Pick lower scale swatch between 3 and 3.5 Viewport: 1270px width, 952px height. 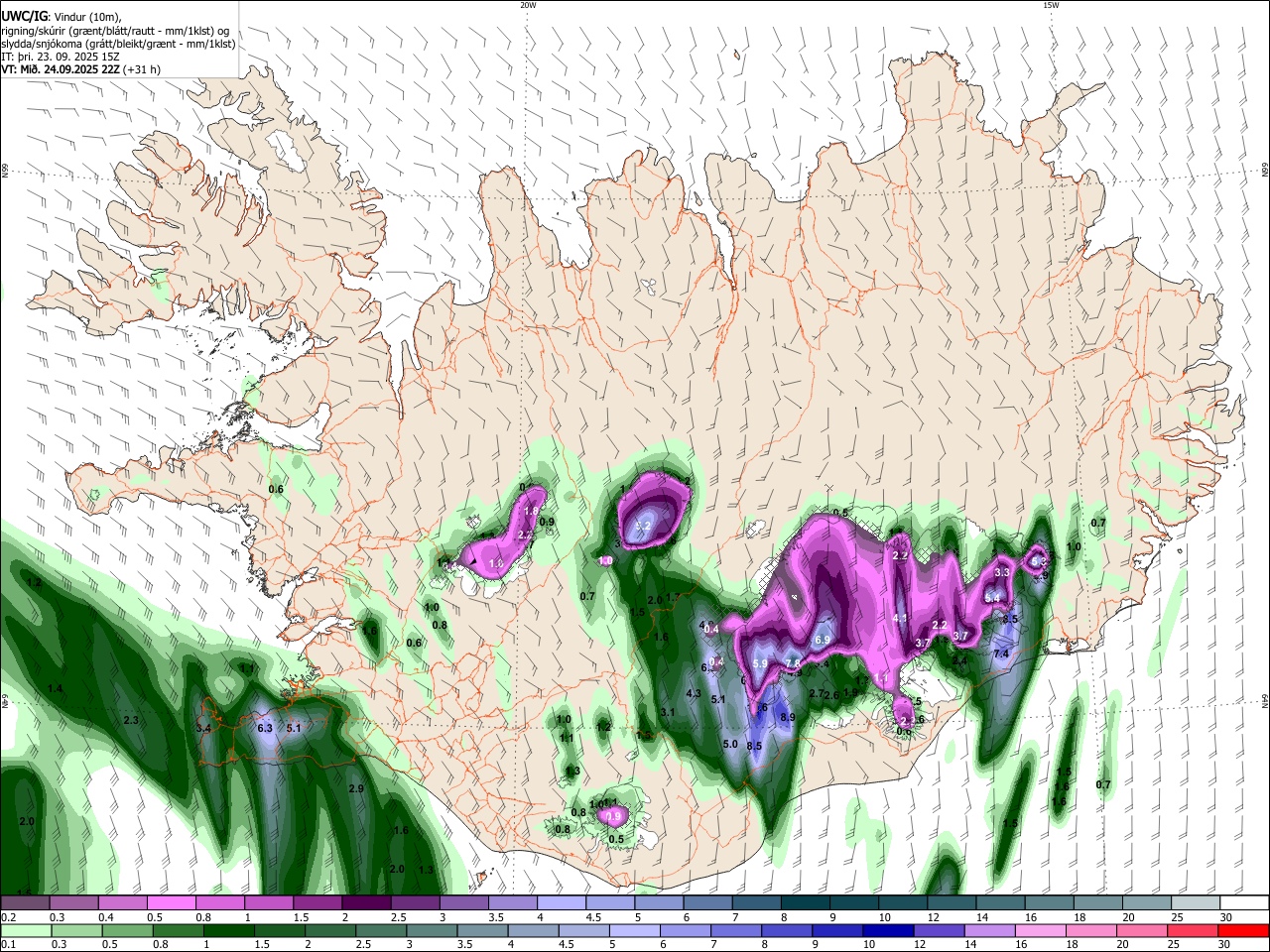coord(431,930)
